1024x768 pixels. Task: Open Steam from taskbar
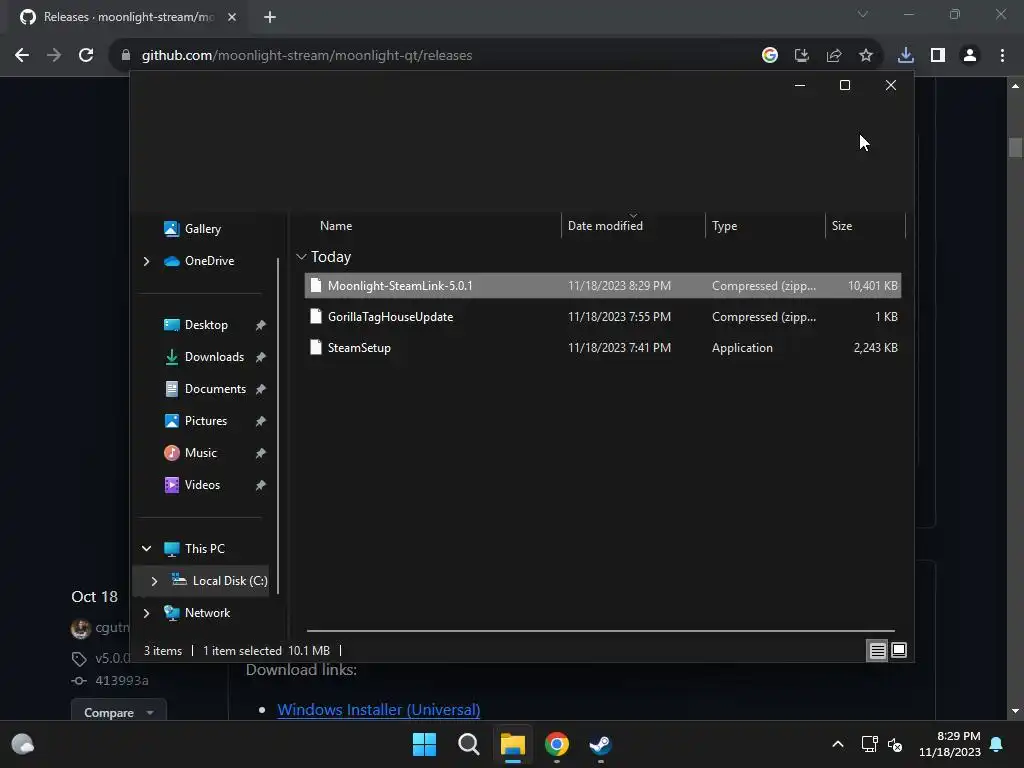pyautogui.click(x=600, y=744)
